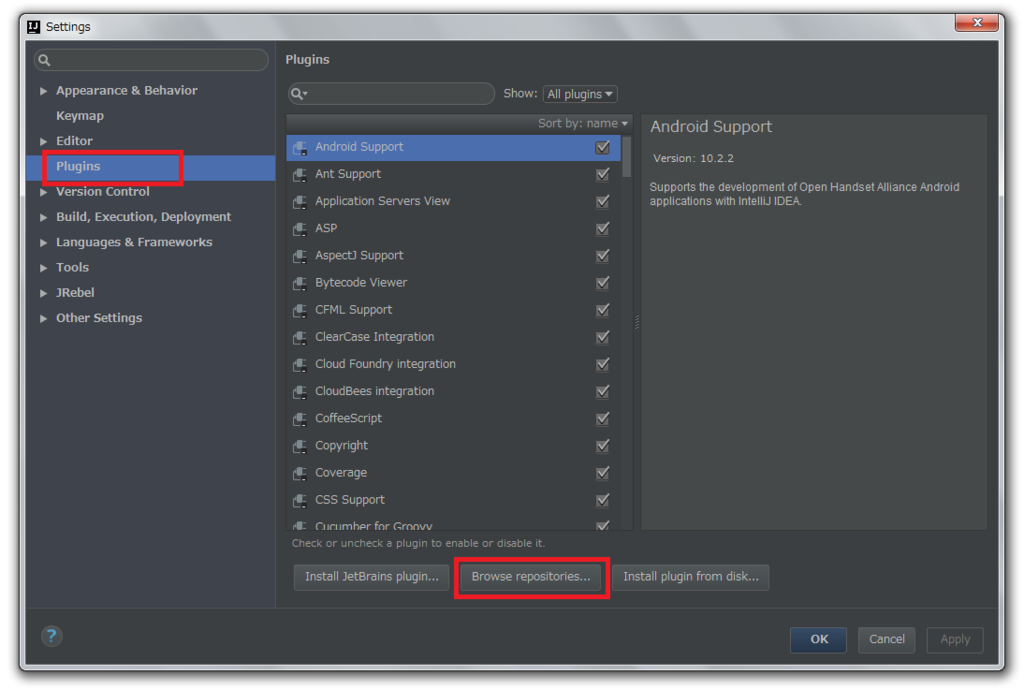Focus the plugins search field
1024x690 pixels.
pyautogui.click(x=391, y=94)
